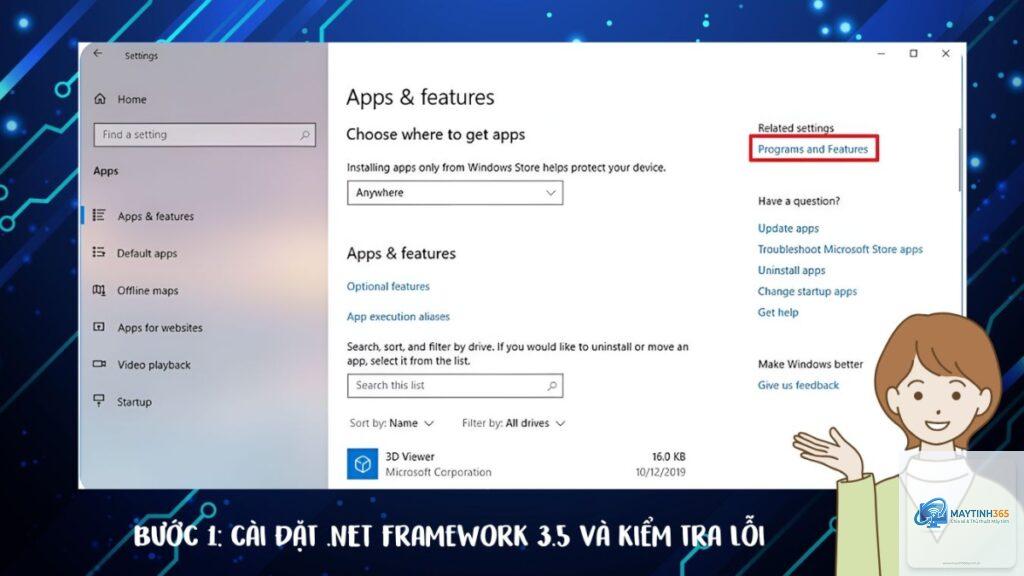Open Optional features link
This screenshot has width=1024, height=576.
click(x=388, y=286)
